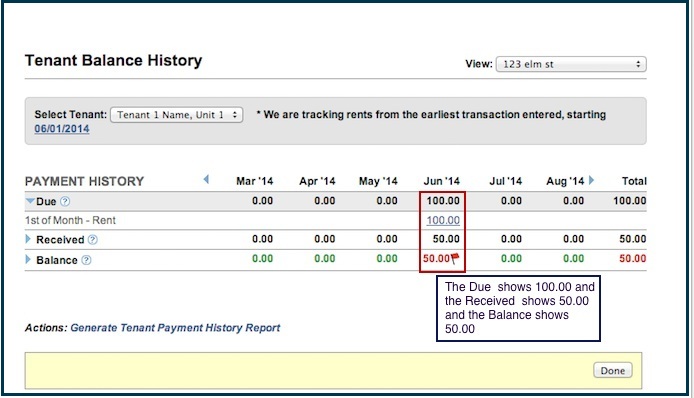The height and width of the screenshot is (398, 694).
Task: Click the Total Balance 50.00 in red
Action: click(x=633, y=259)
